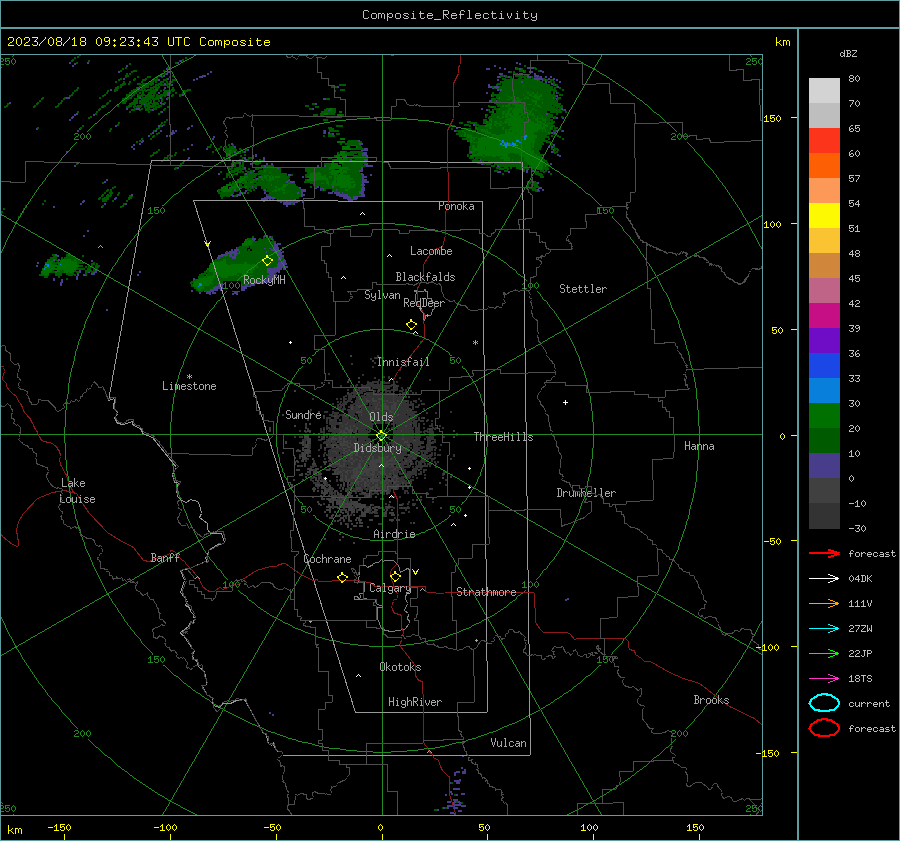Click the Blackfalds city label
Screen dimensions: 900x841
pos(425,277)
